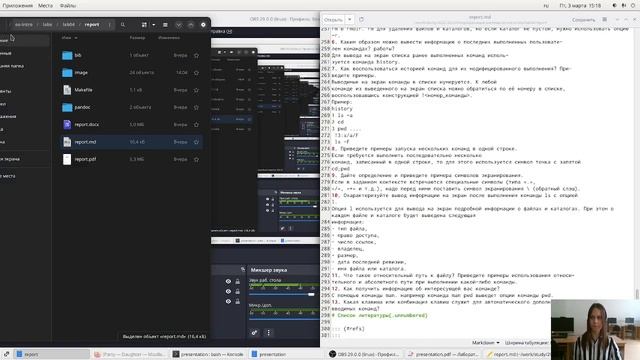Screen dimensions: 640x360
Task: Star the image folder
Action: click(x=196, y=73)
